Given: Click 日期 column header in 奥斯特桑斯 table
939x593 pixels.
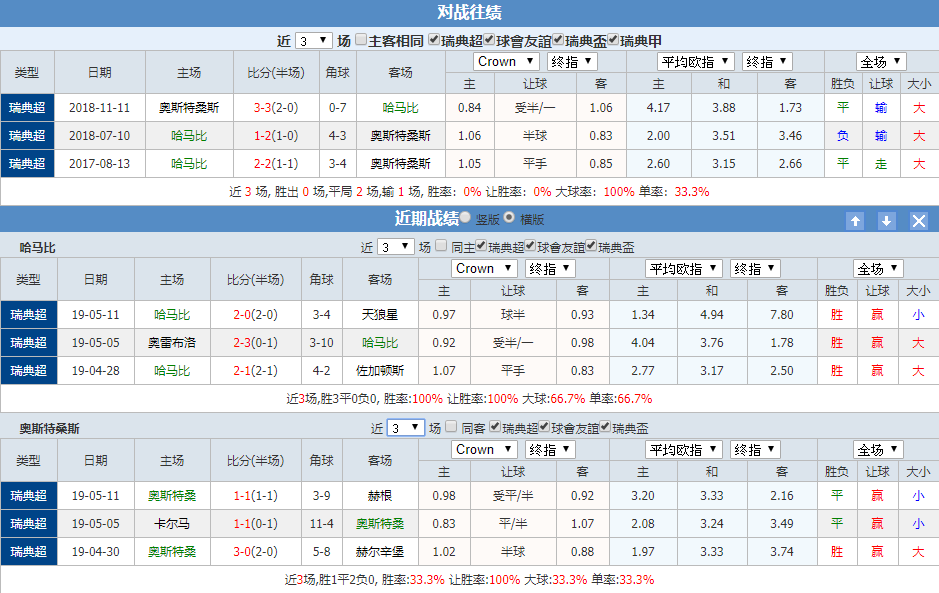Looking at the screenshot, I should (96, 460).
